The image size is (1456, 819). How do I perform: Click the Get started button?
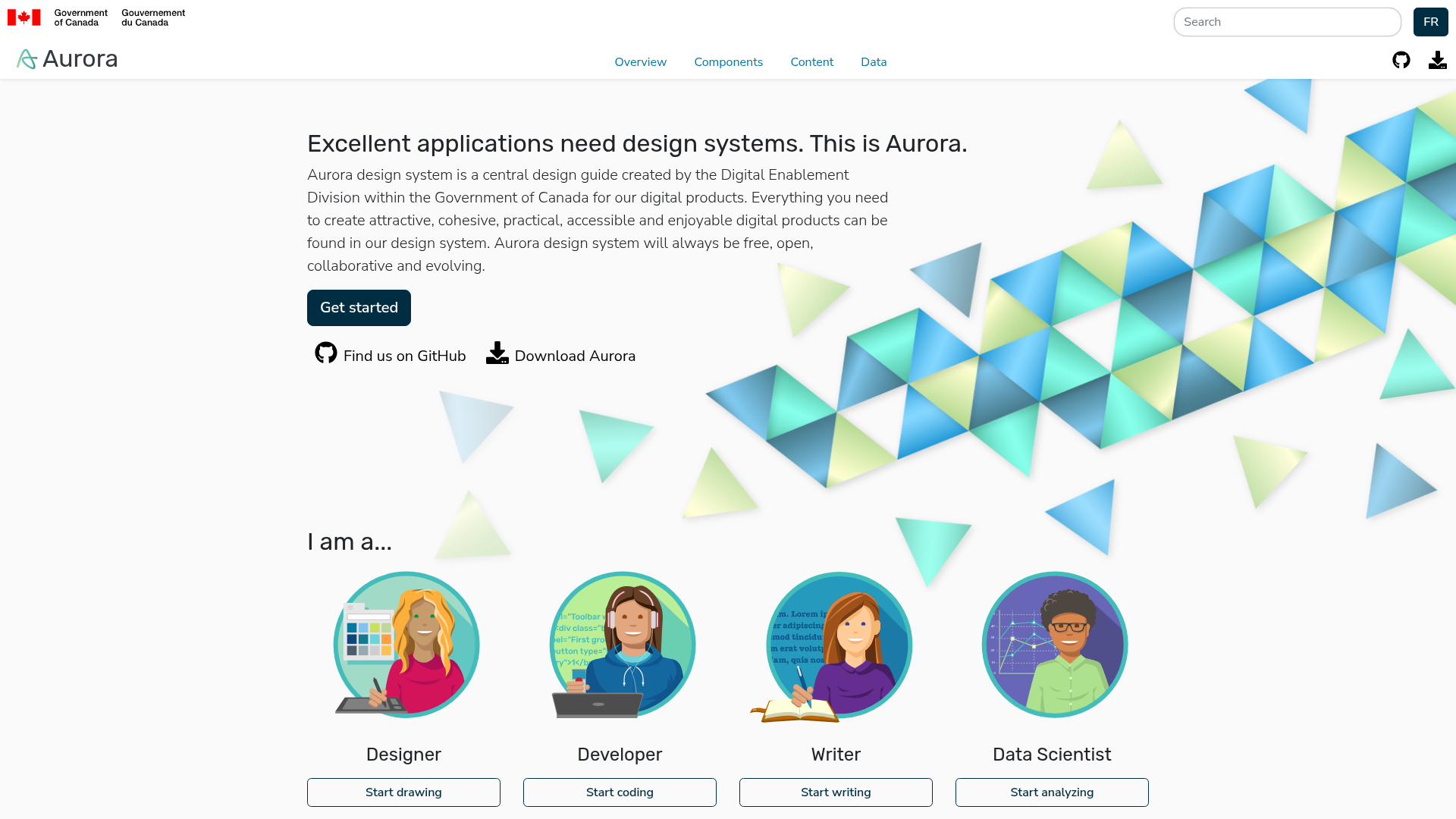[359, 308]
